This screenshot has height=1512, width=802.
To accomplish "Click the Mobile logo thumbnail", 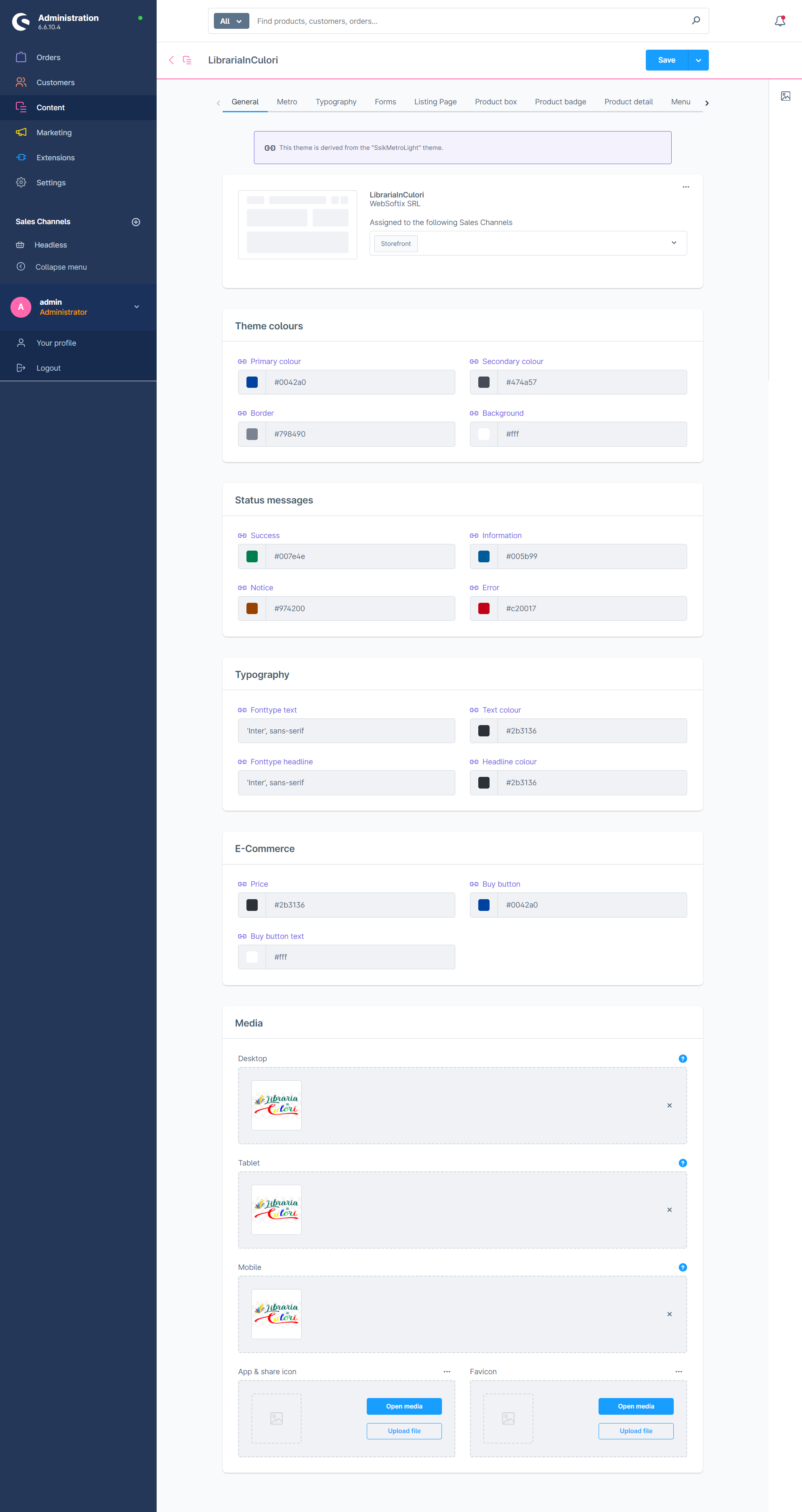I will [x=276, y=1314].
